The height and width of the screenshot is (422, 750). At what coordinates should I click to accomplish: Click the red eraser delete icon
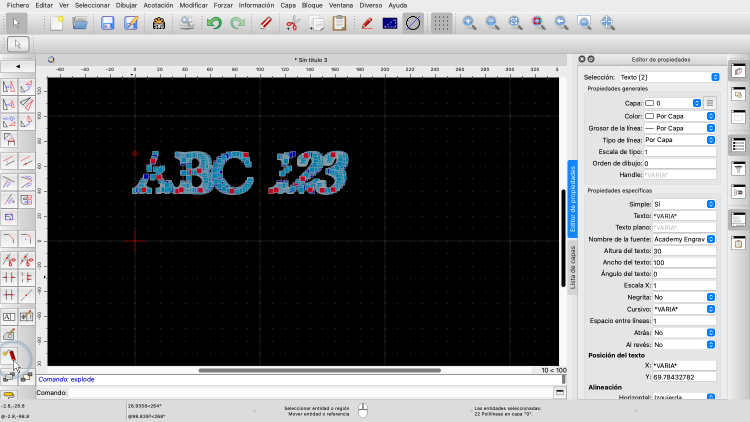click(265, 23)
